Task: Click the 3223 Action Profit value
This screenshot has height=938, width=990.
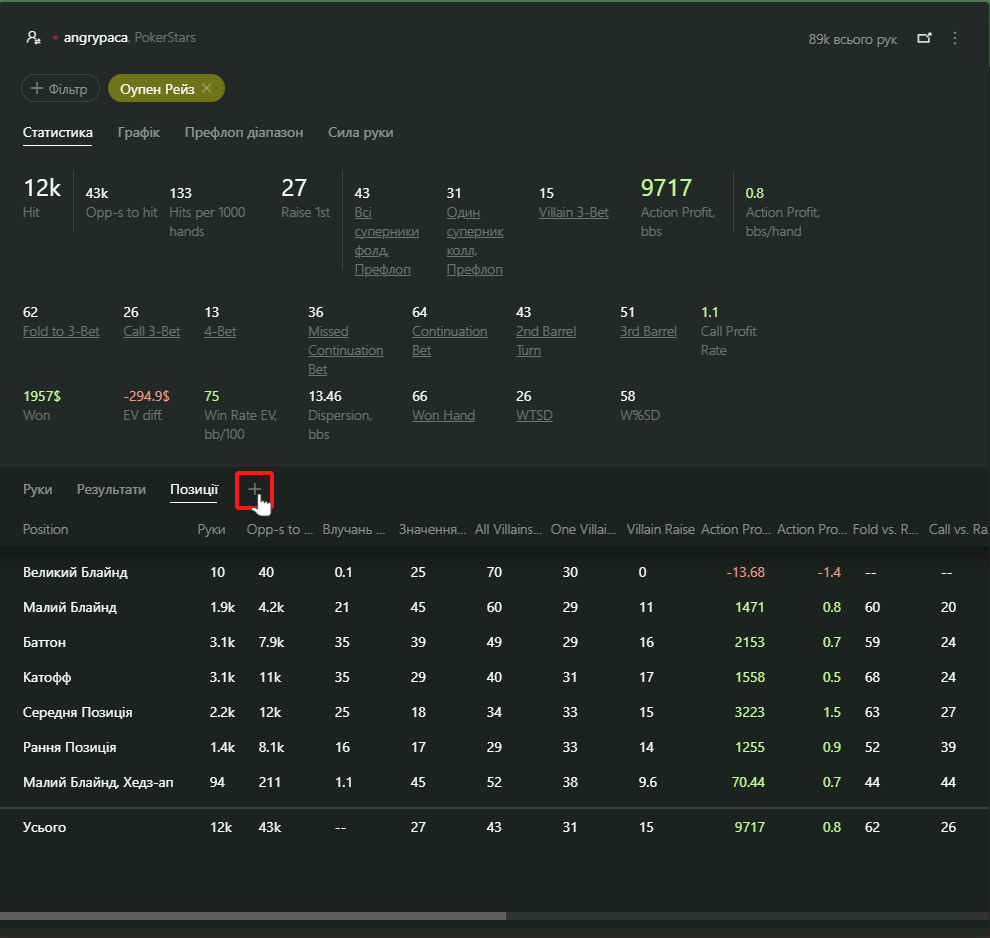Action: click(x=749, y=712)
